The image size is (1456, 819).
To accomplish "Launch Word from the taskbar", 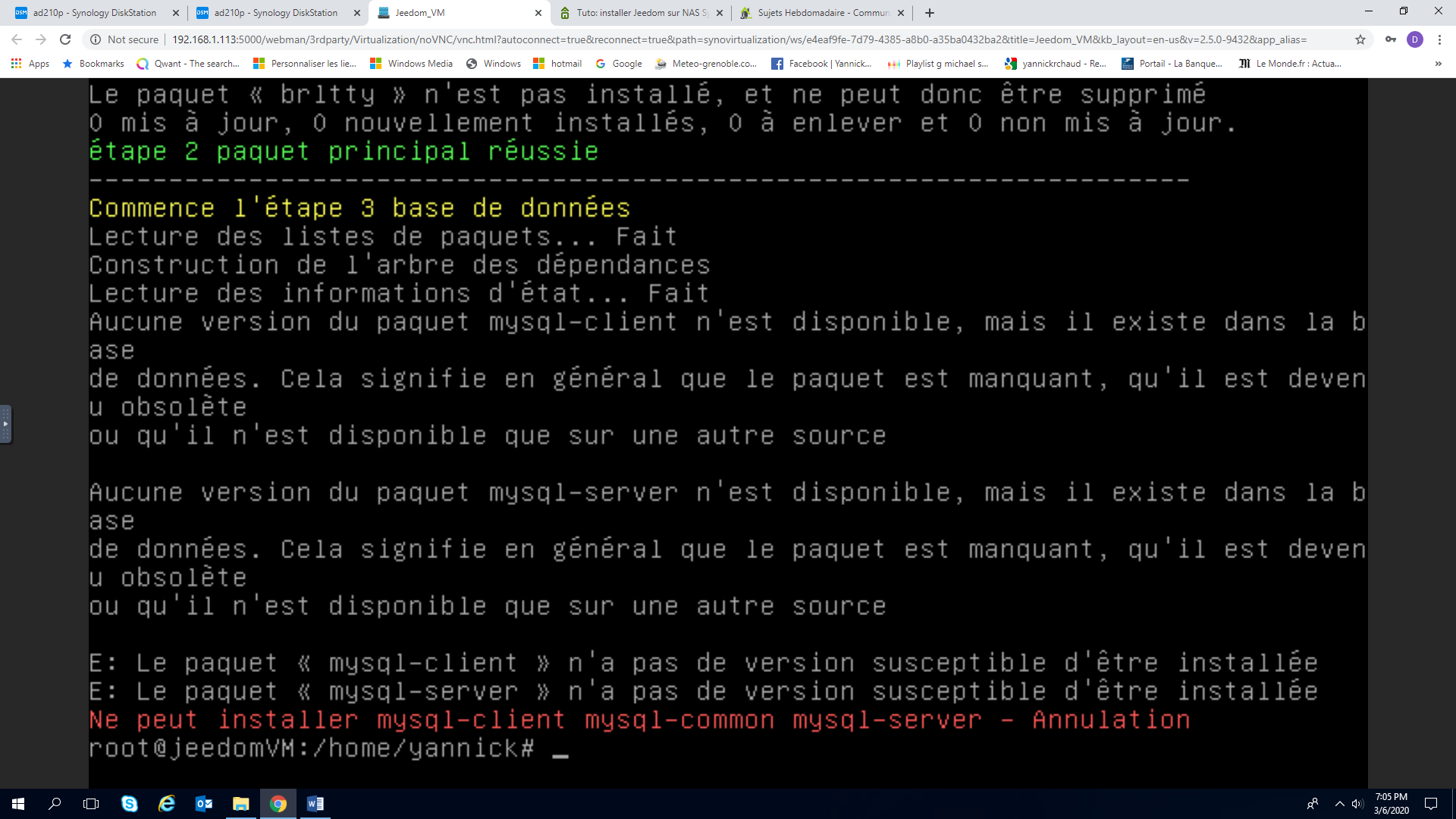I will tap(315, 804).
